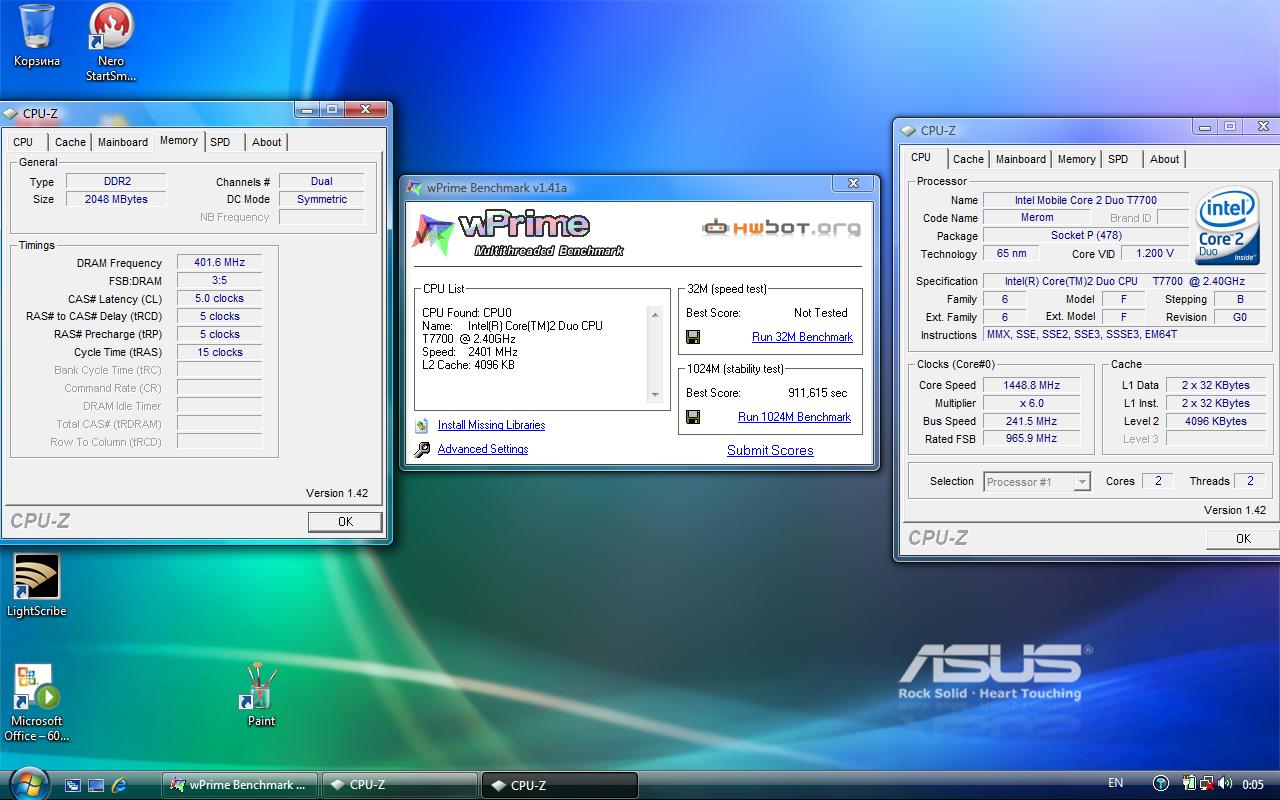Open About tab in left CPU-Z window
The height and width of the screenshot is (800, 1280).
coord(266,142)
